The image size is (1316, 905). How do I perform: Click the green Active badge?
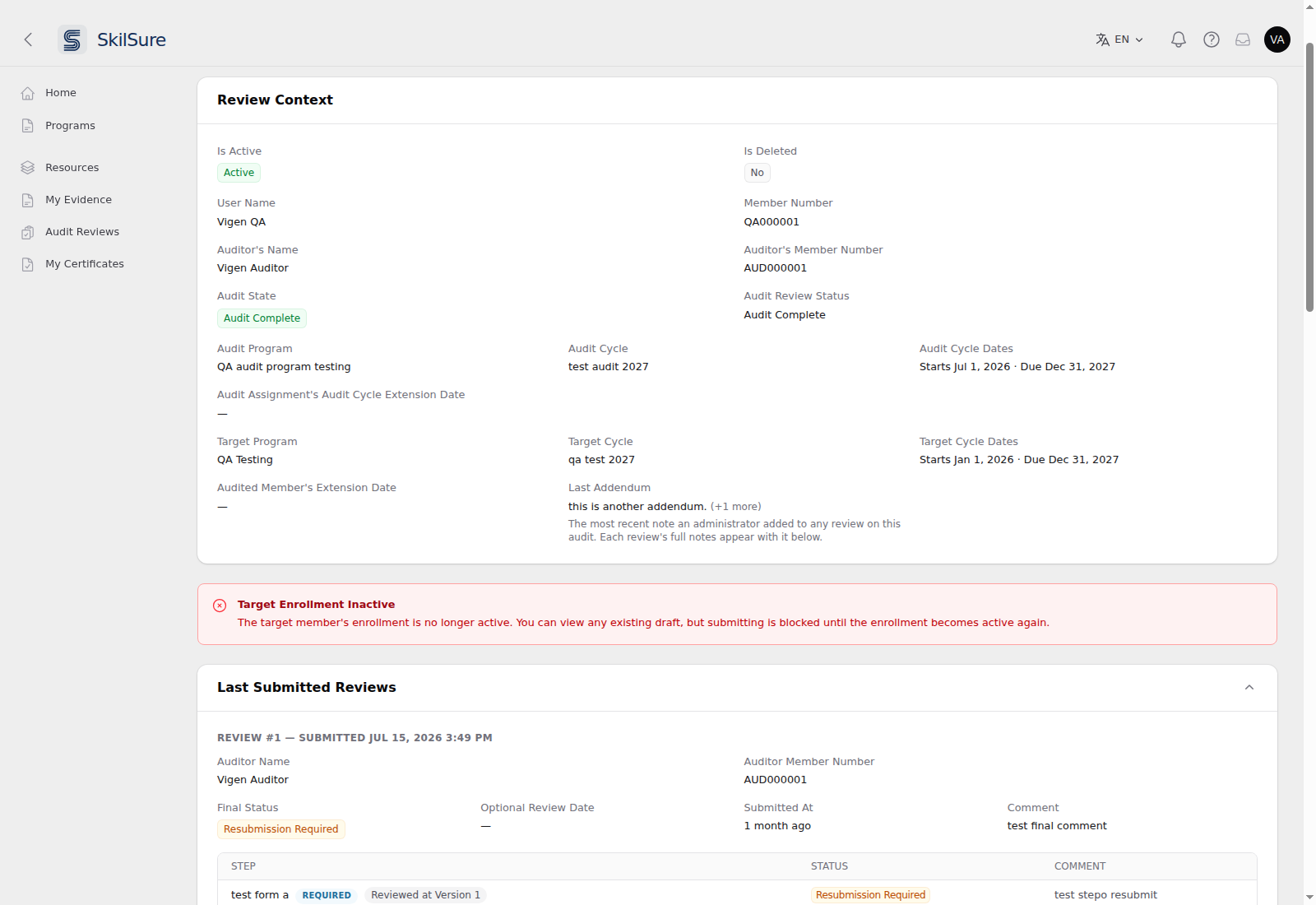(x=239, y=173)
